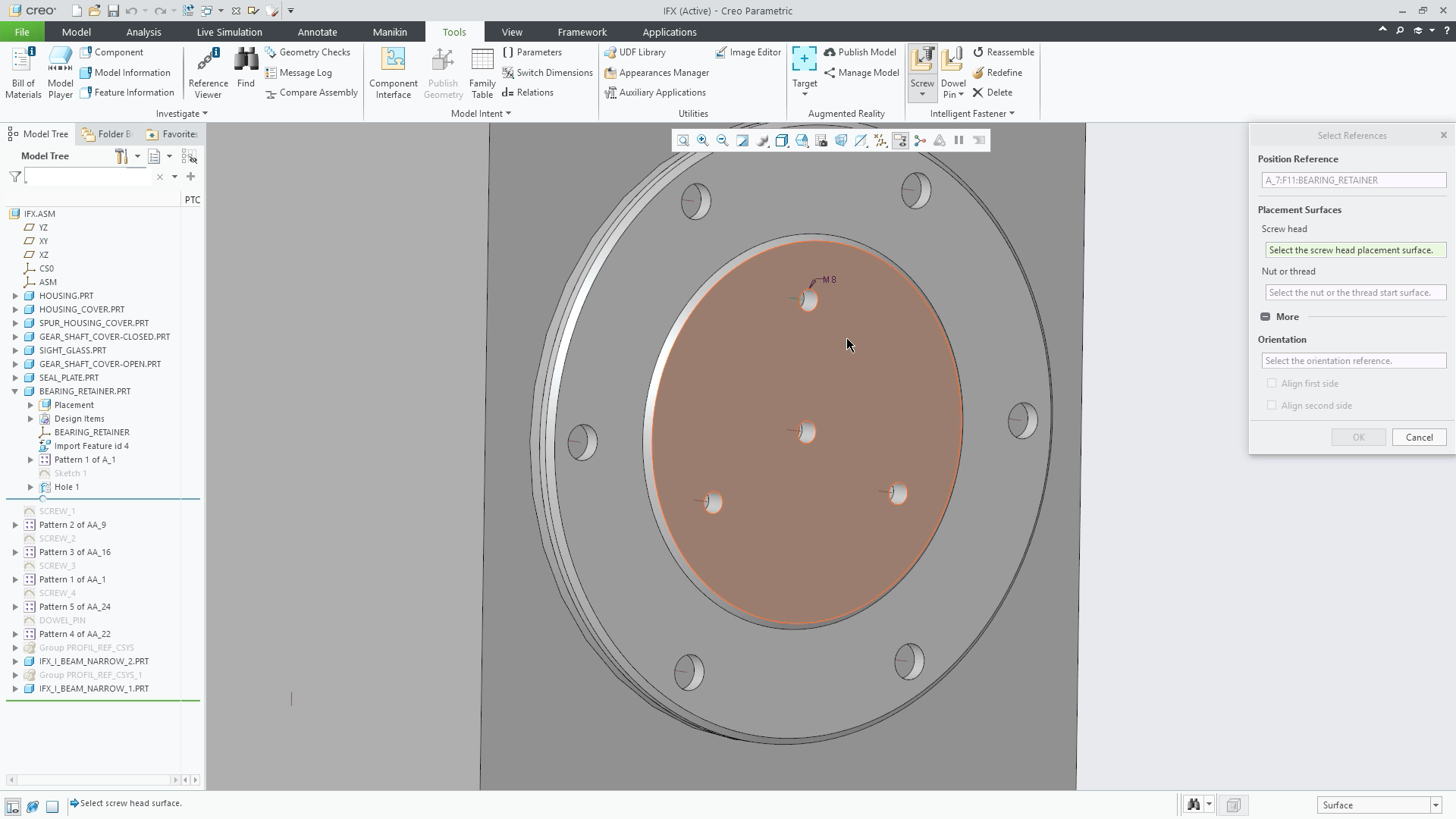Toggle Spin Center in graphics toolbar
This screenshot has width=1456, height=819.
click(920, 140)
